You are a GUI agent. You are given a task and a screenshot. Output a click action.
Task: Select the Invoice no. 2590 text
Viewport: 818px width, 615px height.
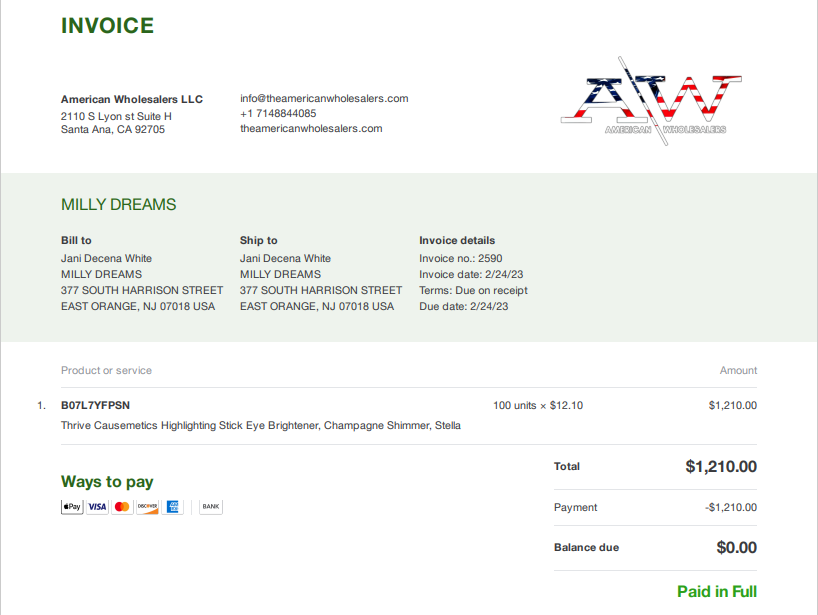461,258
